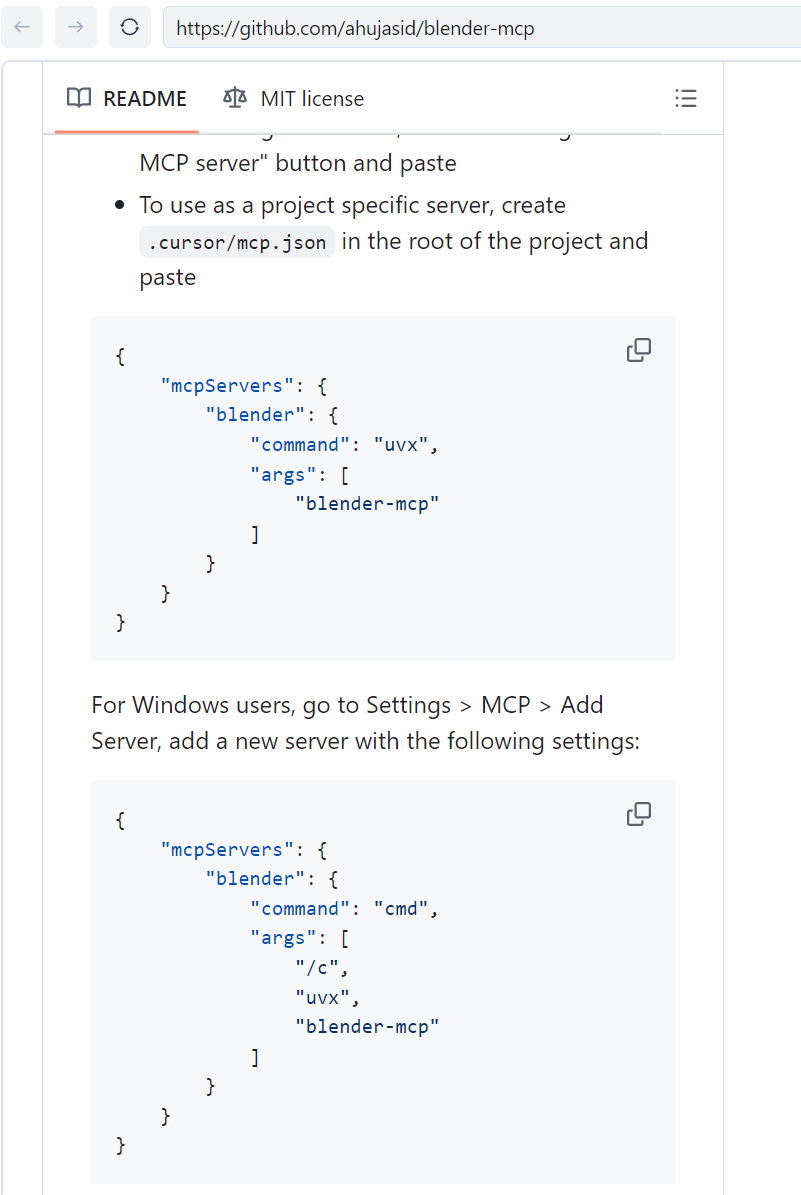The height and width of the screenshot is (1195, 801).
Task: Click "blender-mcp" argument in the Windows code block
Action: [367, 1025]
